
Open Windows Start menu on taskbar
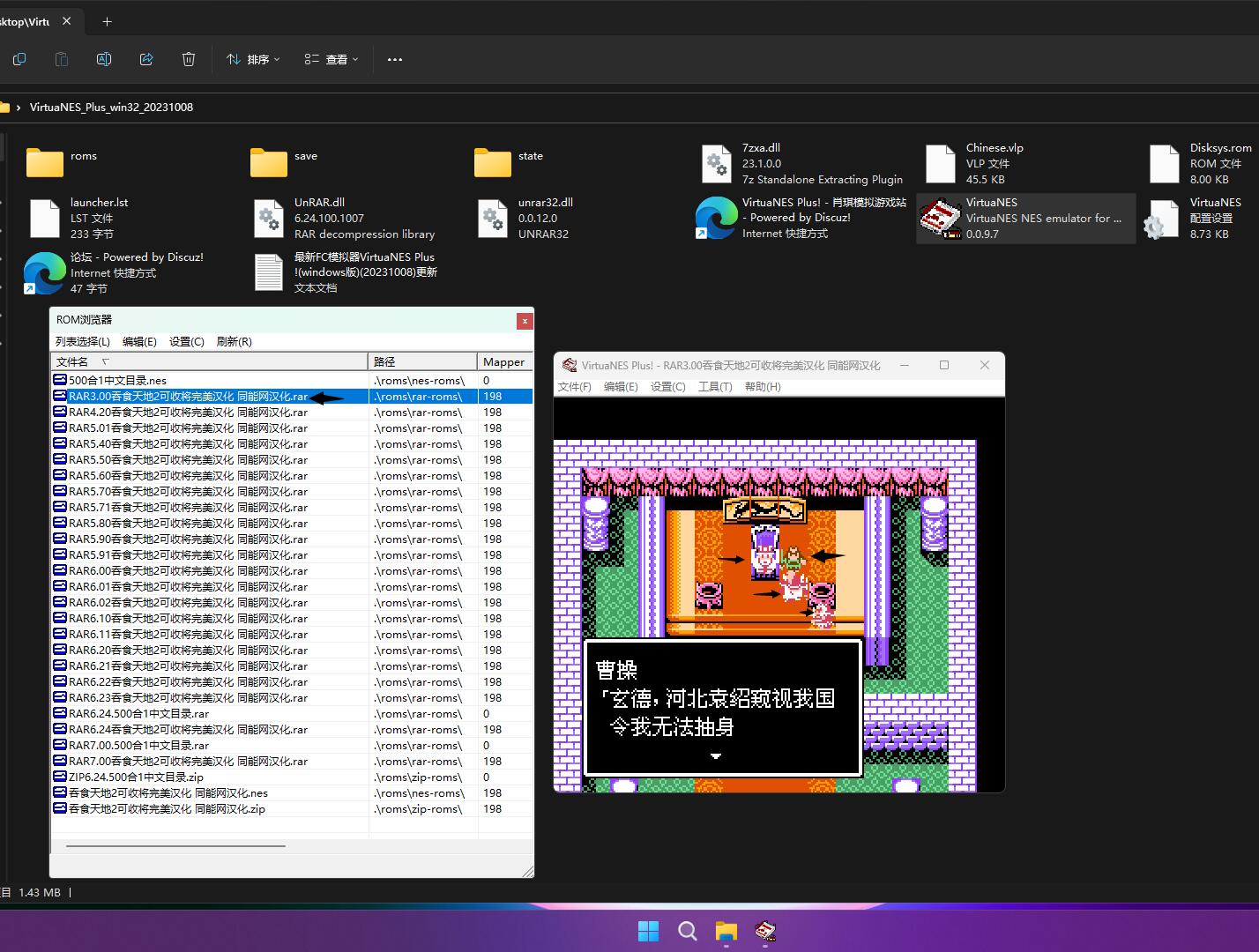648,931
